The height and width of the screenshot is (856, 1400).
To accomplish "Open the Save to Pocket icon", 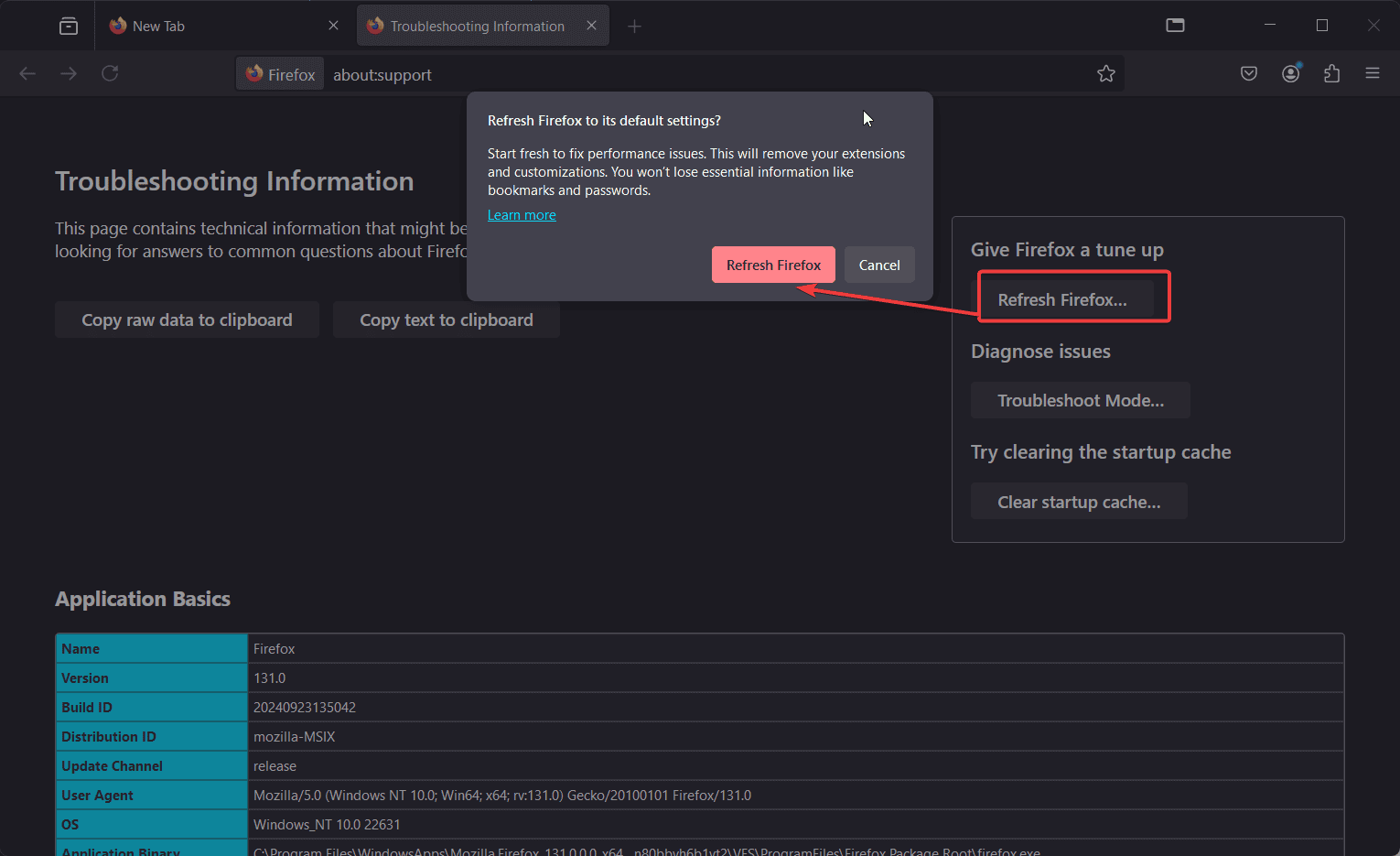I will [1249, 73].
